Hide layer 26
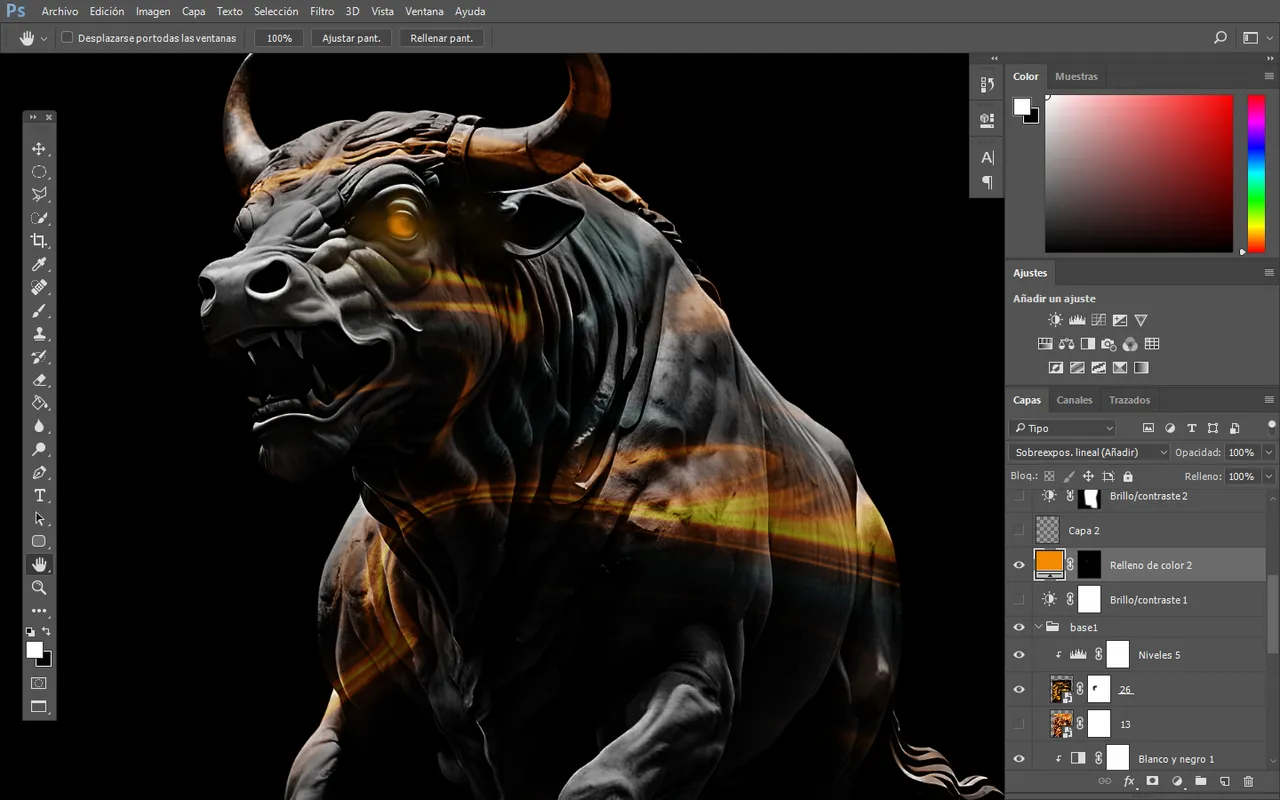The height and width of the screenshot is (800, 1280). tap(1019, 689)
